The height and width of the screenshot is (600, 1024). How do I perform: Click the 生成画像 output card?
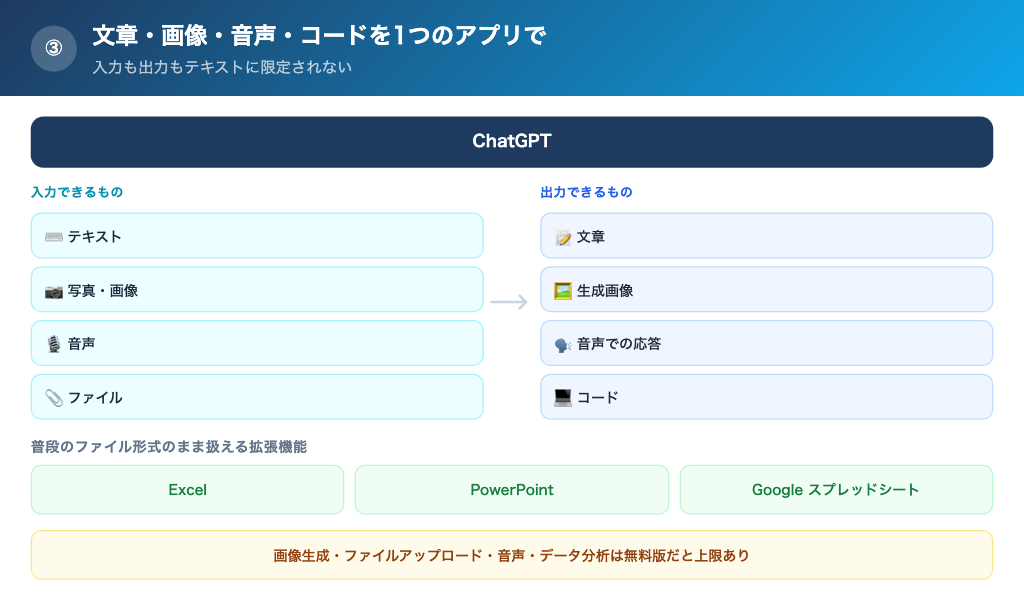point(767,289)
